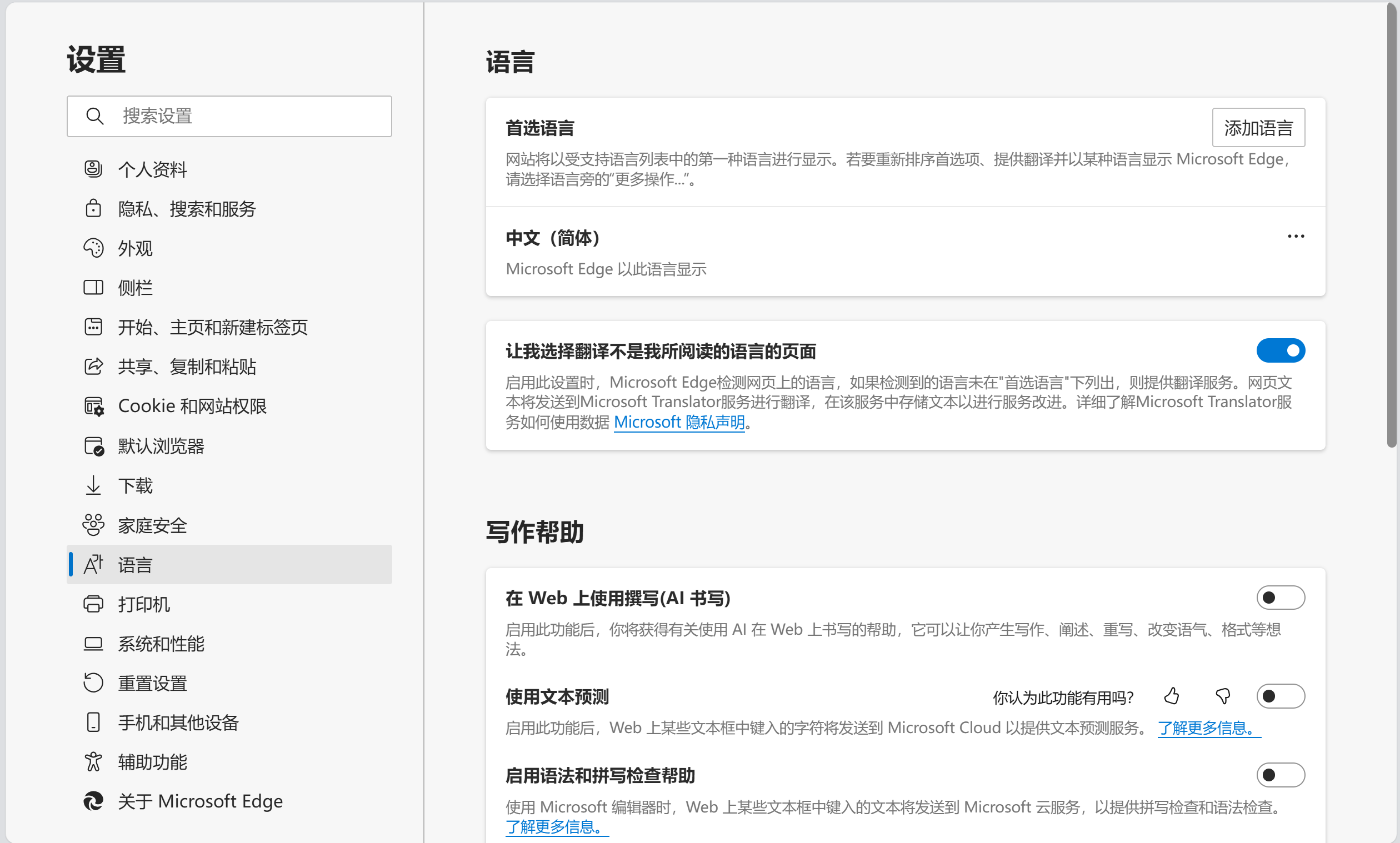Click inside the 搜索设置 search field
This screenshot has width=1400, height=843.
239,116
